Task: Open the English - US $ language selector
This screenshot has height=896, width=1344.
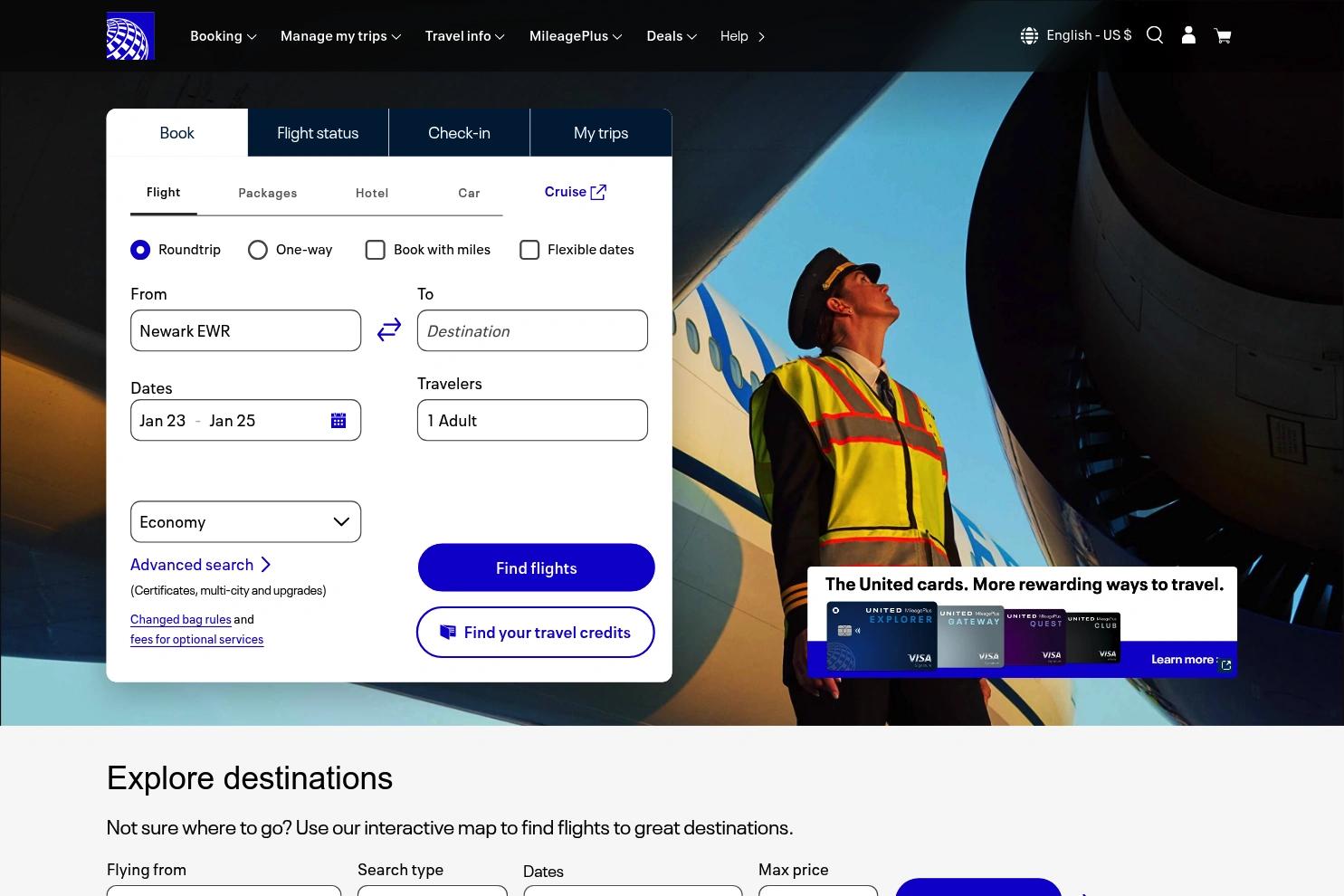Action: [1089, 35]
